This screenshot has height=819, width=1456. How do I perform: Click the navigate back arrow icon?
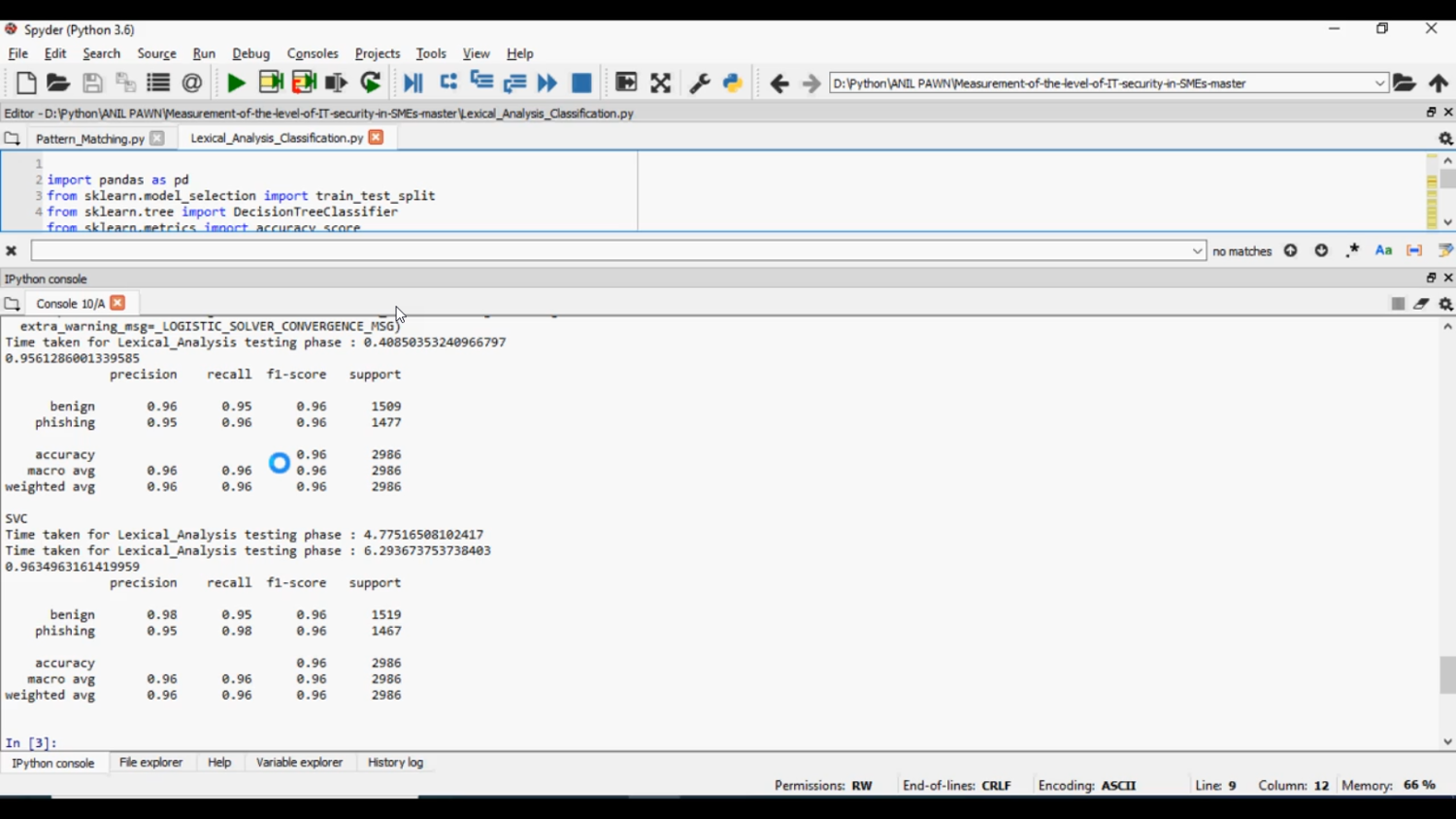tap(778, 82)
